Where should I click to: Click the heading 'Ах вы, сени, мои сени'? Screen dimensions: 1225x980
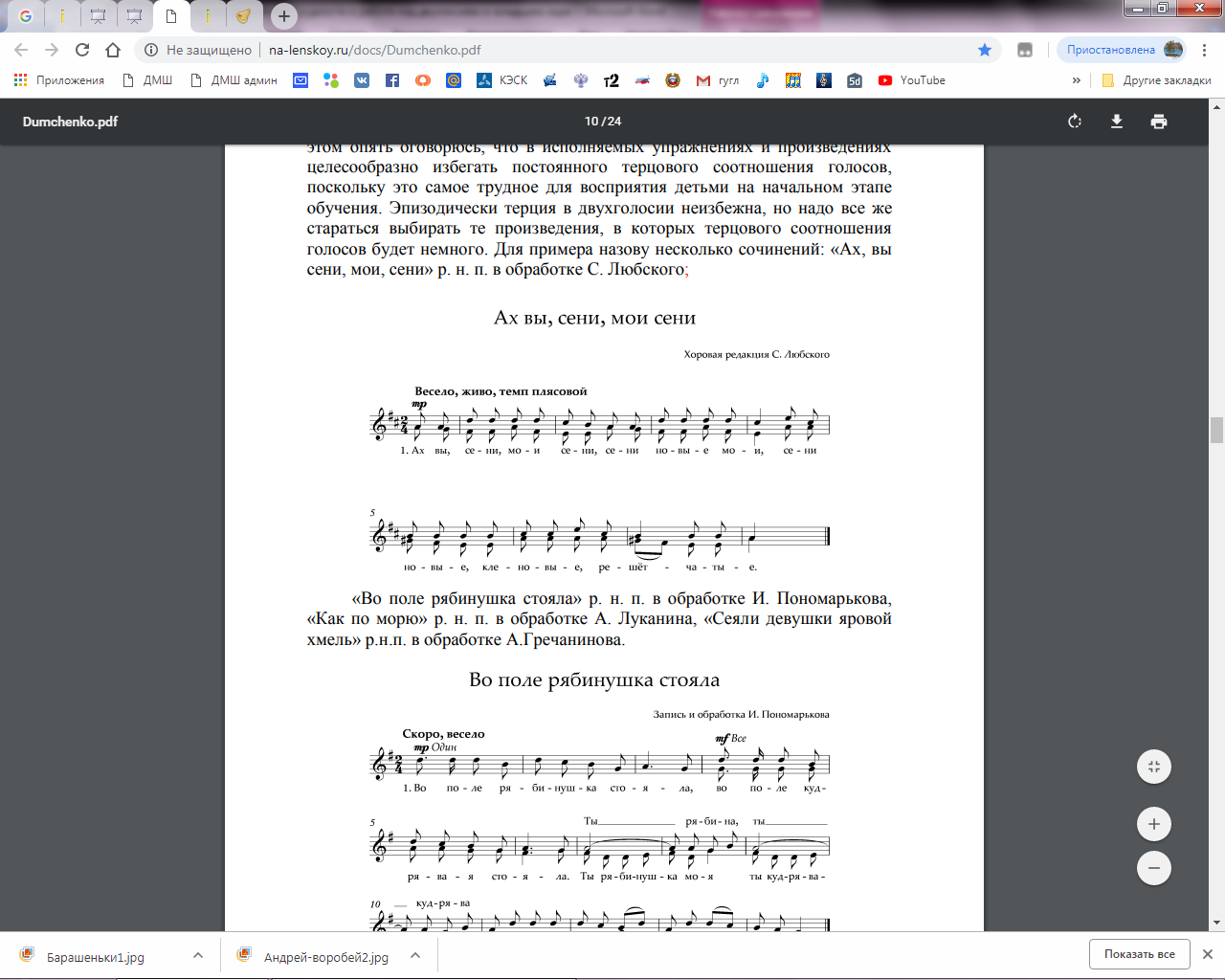[x=594, y=318]
